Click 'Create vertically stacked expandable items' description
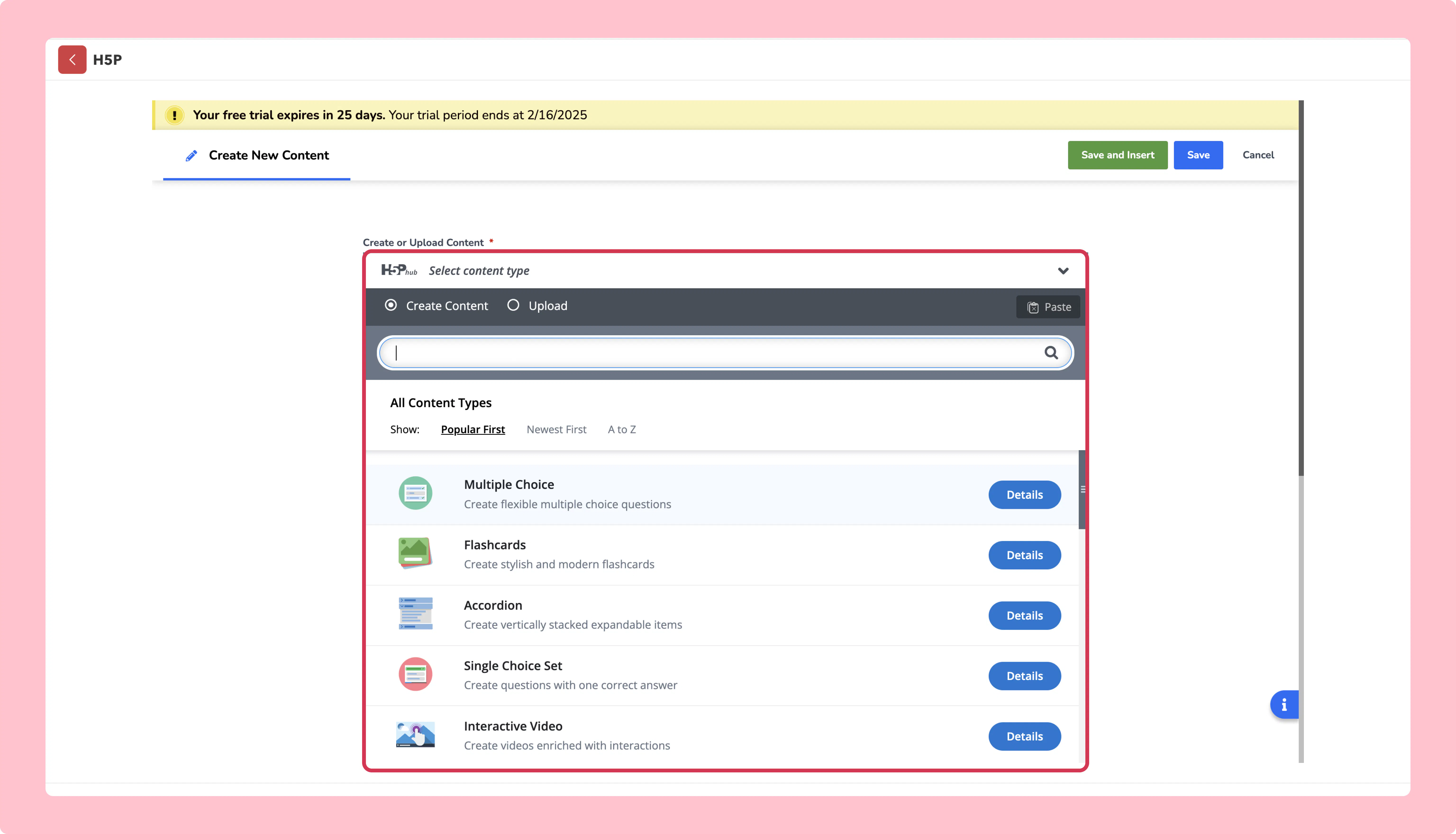The image size is (1456, 834). 573,625
